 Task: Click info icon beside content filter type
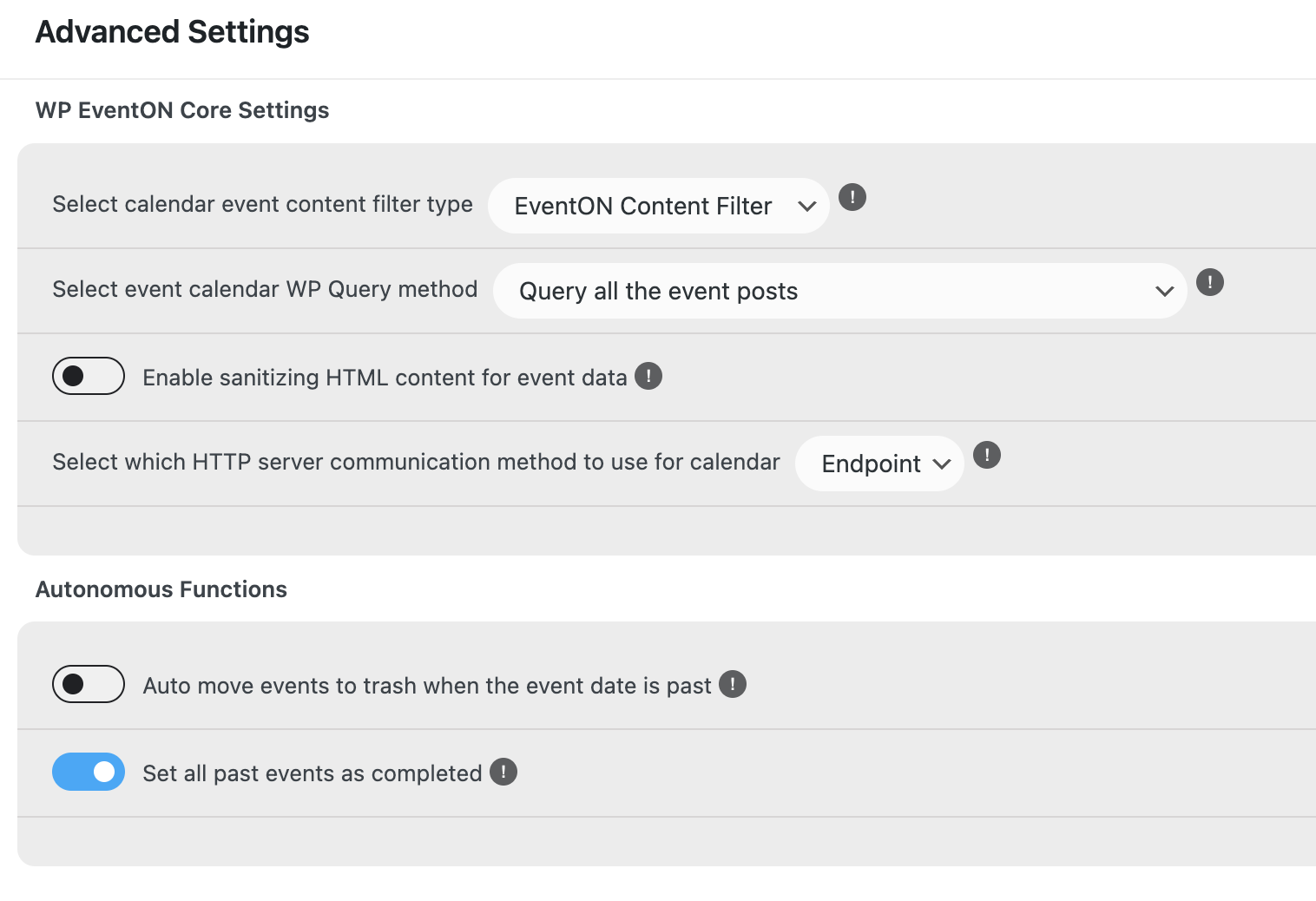pyautogui.click(x=852, y=197)
